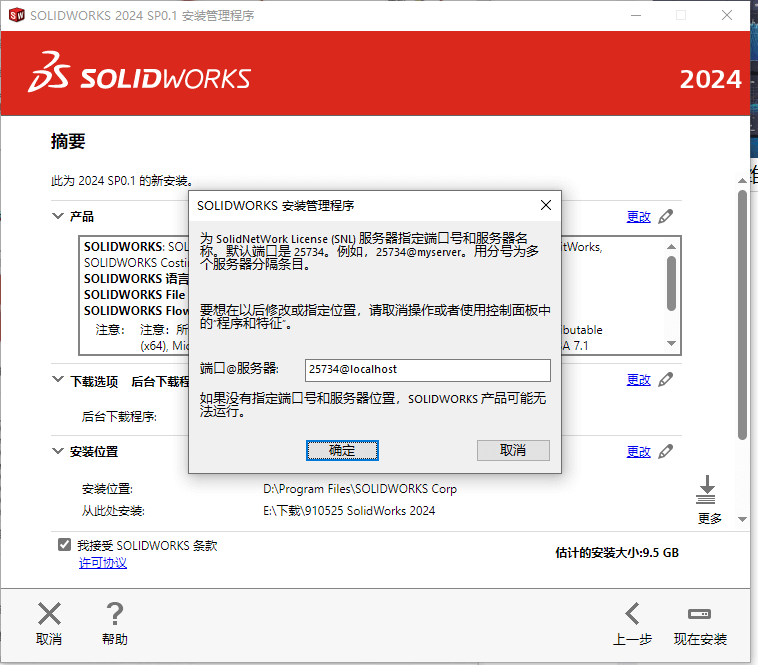
Task: Click the 估计的安装大小:9.5 GB text
Action: (617, 552)
